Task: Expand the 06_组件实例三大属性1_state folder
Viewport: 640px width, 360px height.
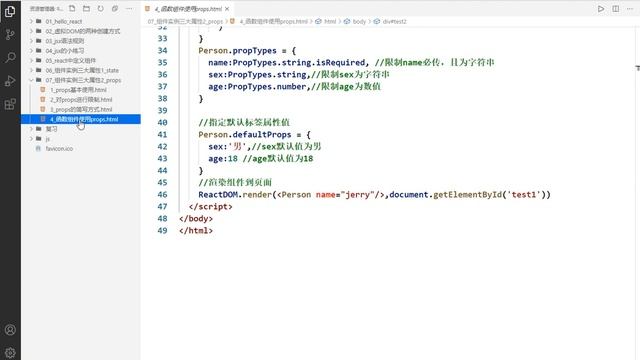Action: pos(31,70)
